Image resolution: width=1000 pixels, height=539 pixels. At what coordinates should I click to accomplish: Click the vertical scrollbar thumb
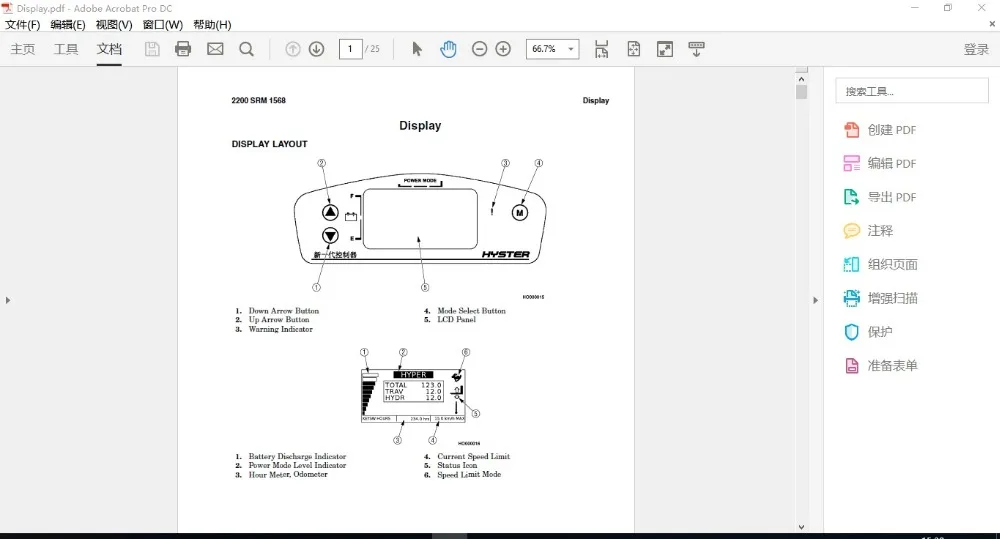point(802,92)
